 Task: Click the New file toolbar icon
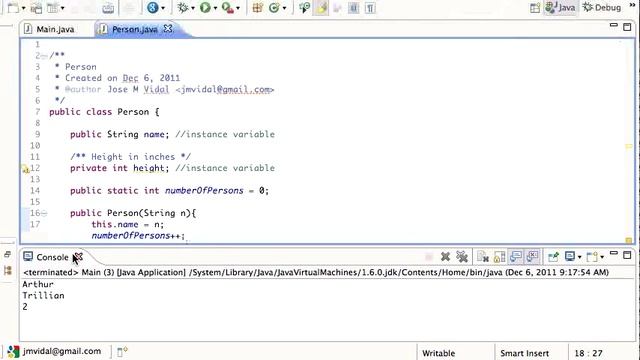[x=13, y=7]
